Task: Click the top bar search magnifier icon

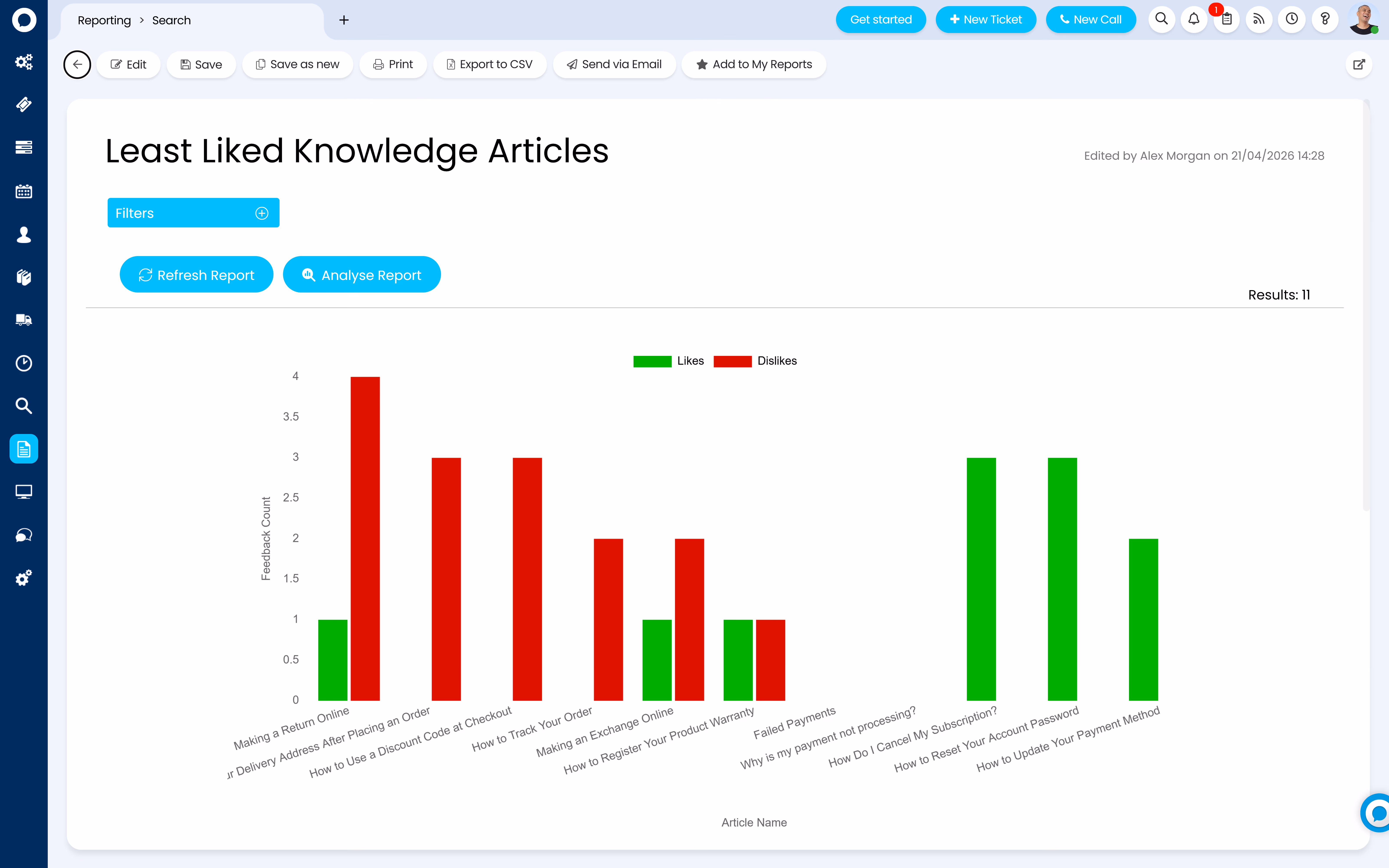Action: [x=1162, y=20]
